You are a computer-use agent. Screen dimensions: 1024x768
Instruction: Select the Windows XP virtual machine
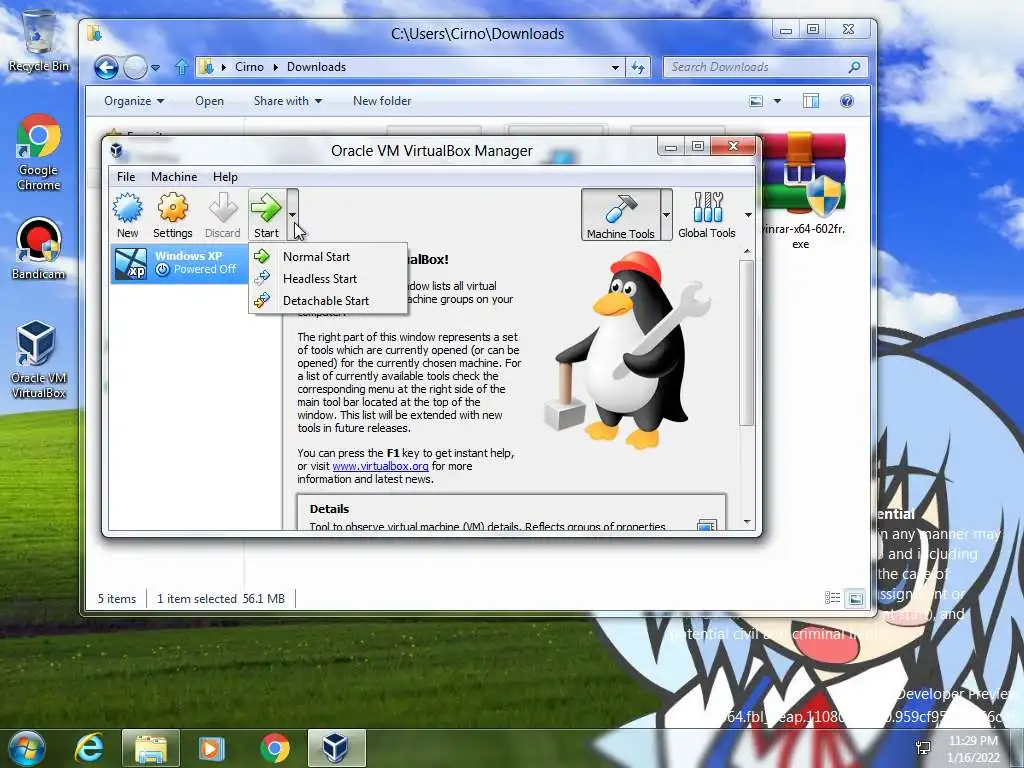point(179,263)
